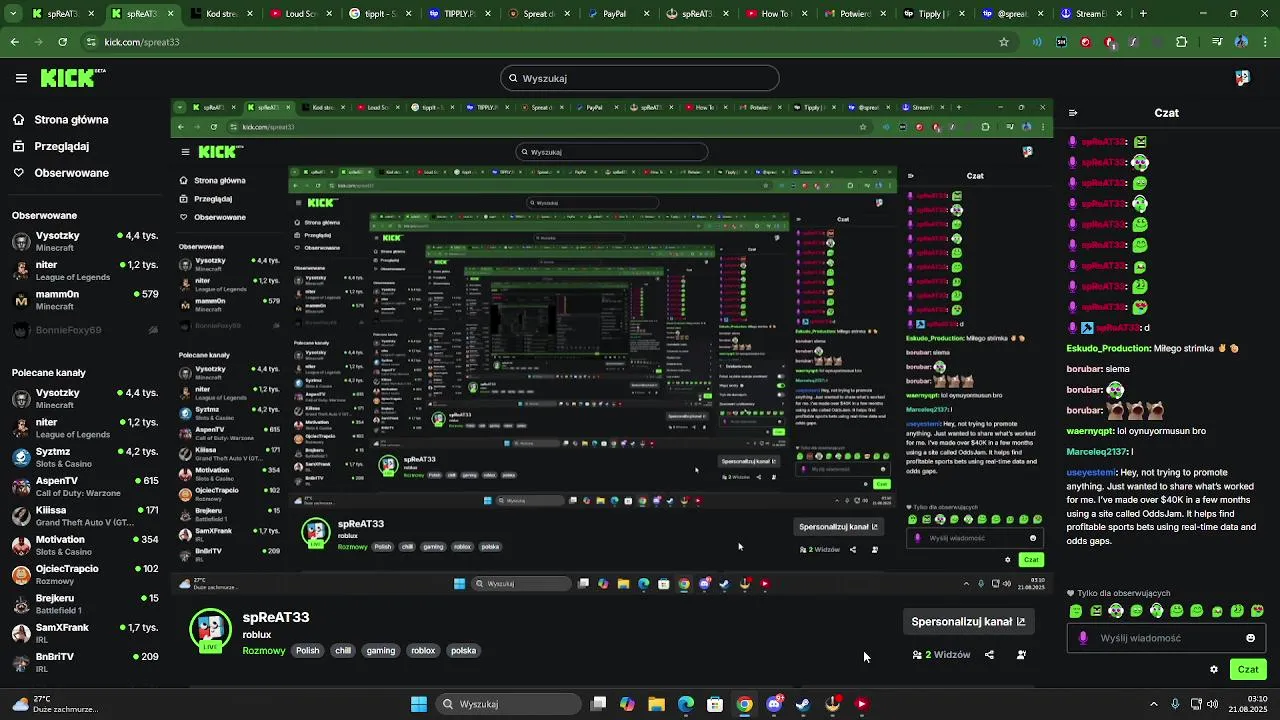The image size is (1280, 720).
Task: Open the Windows Start menu
Action: [419, 704]
